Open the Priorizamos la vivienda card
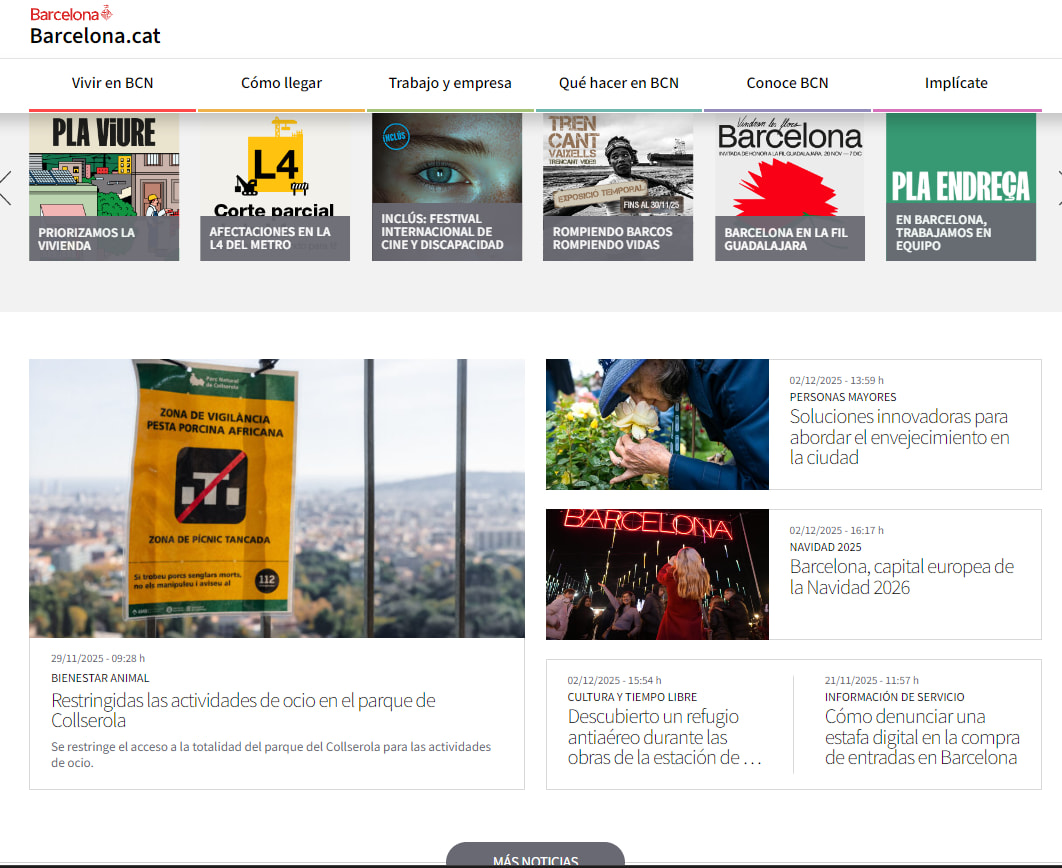1062x868 pixels. (x=104, y=187)
